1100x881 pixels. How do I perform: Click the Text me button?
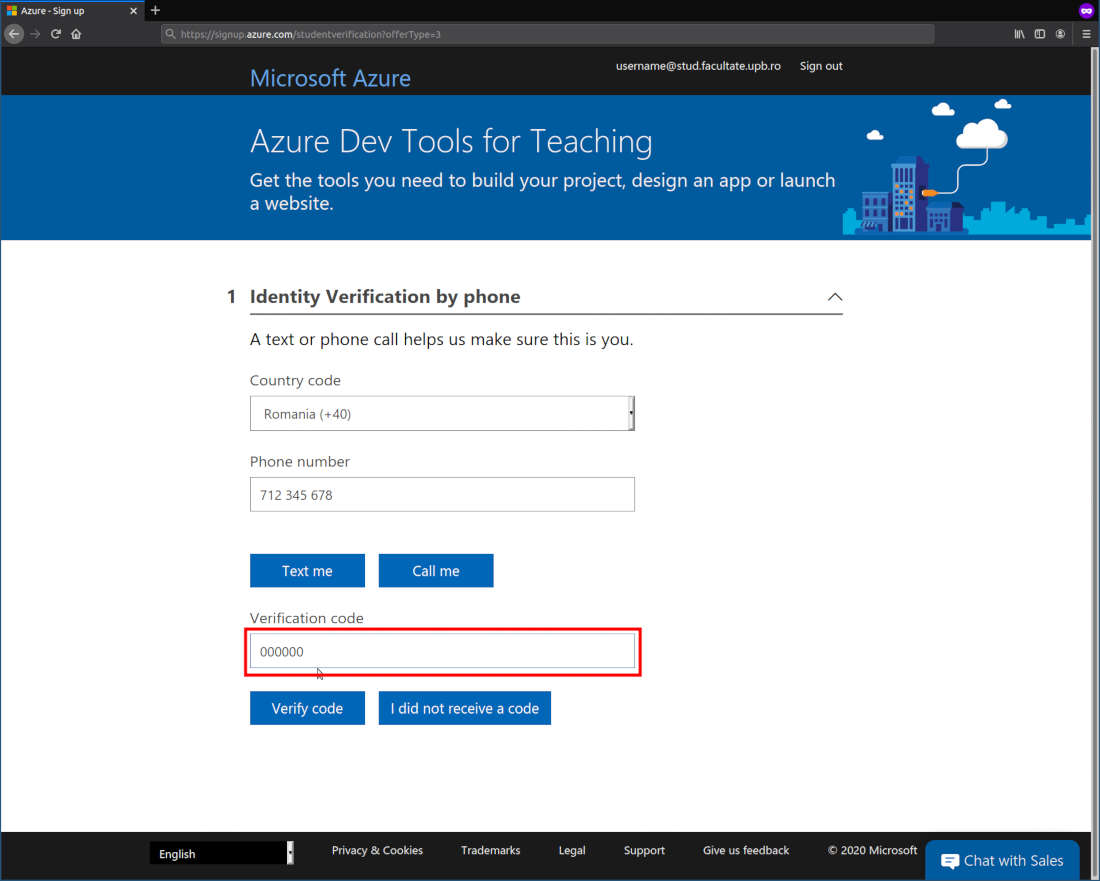307,570
